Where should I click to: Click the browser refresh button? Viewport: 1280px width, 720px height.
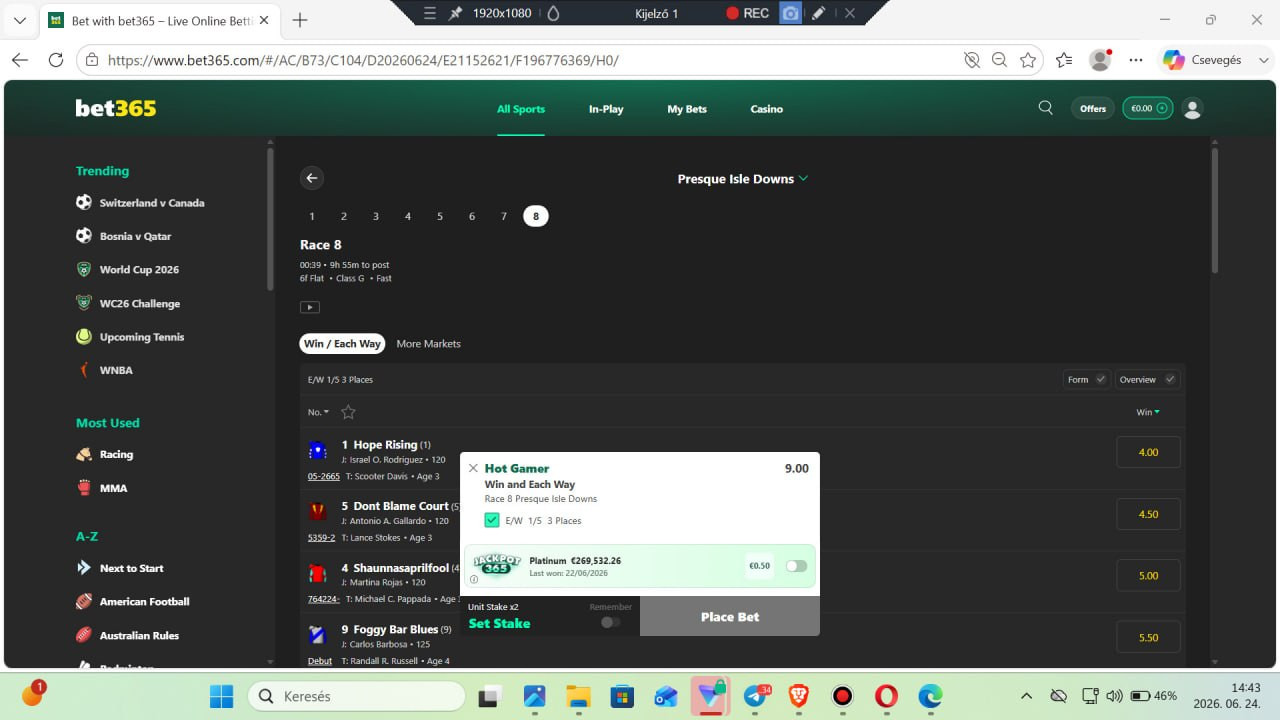pyautogui.click(x=56, y=60)
